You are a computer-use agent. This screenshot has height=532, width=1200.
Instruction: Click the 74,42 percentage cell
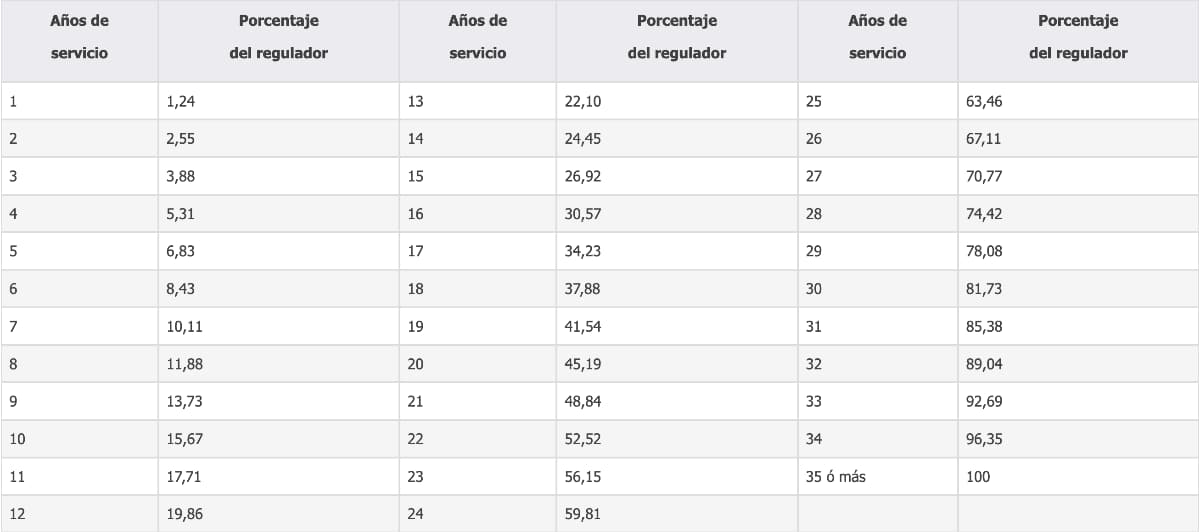pyautogui.click(x=984, y=214)
